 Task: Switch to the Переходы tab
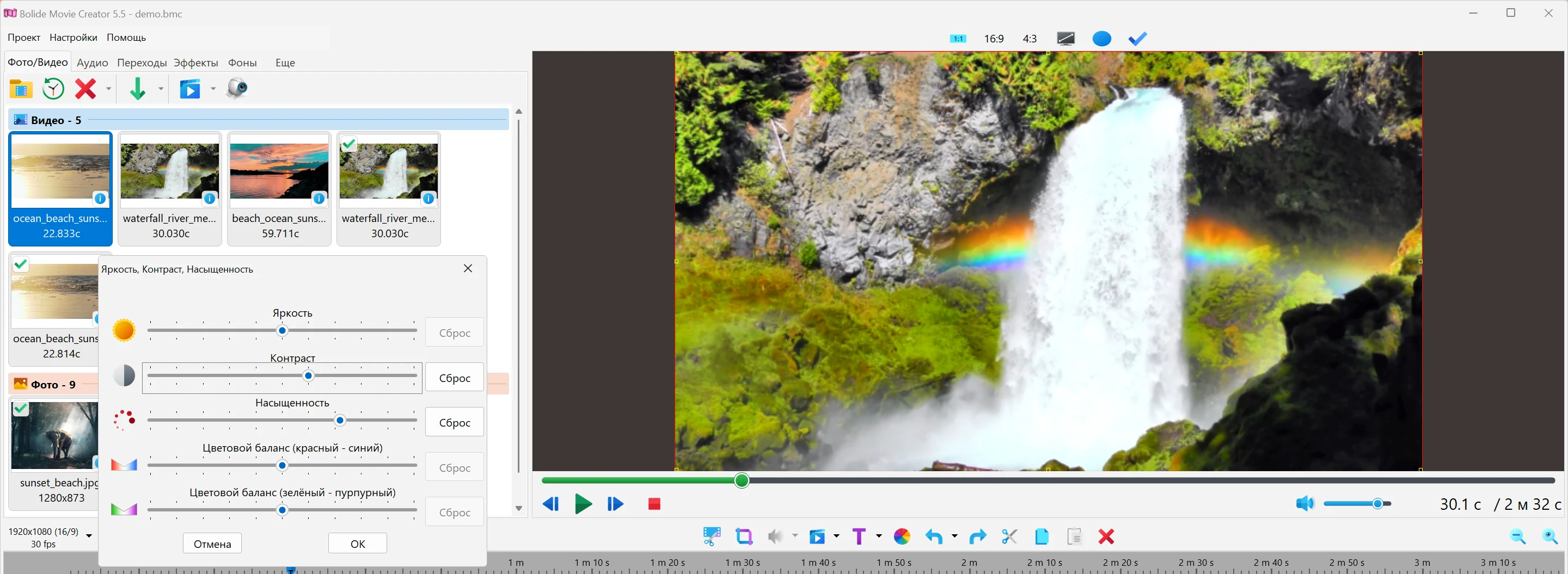click(142, 63)
